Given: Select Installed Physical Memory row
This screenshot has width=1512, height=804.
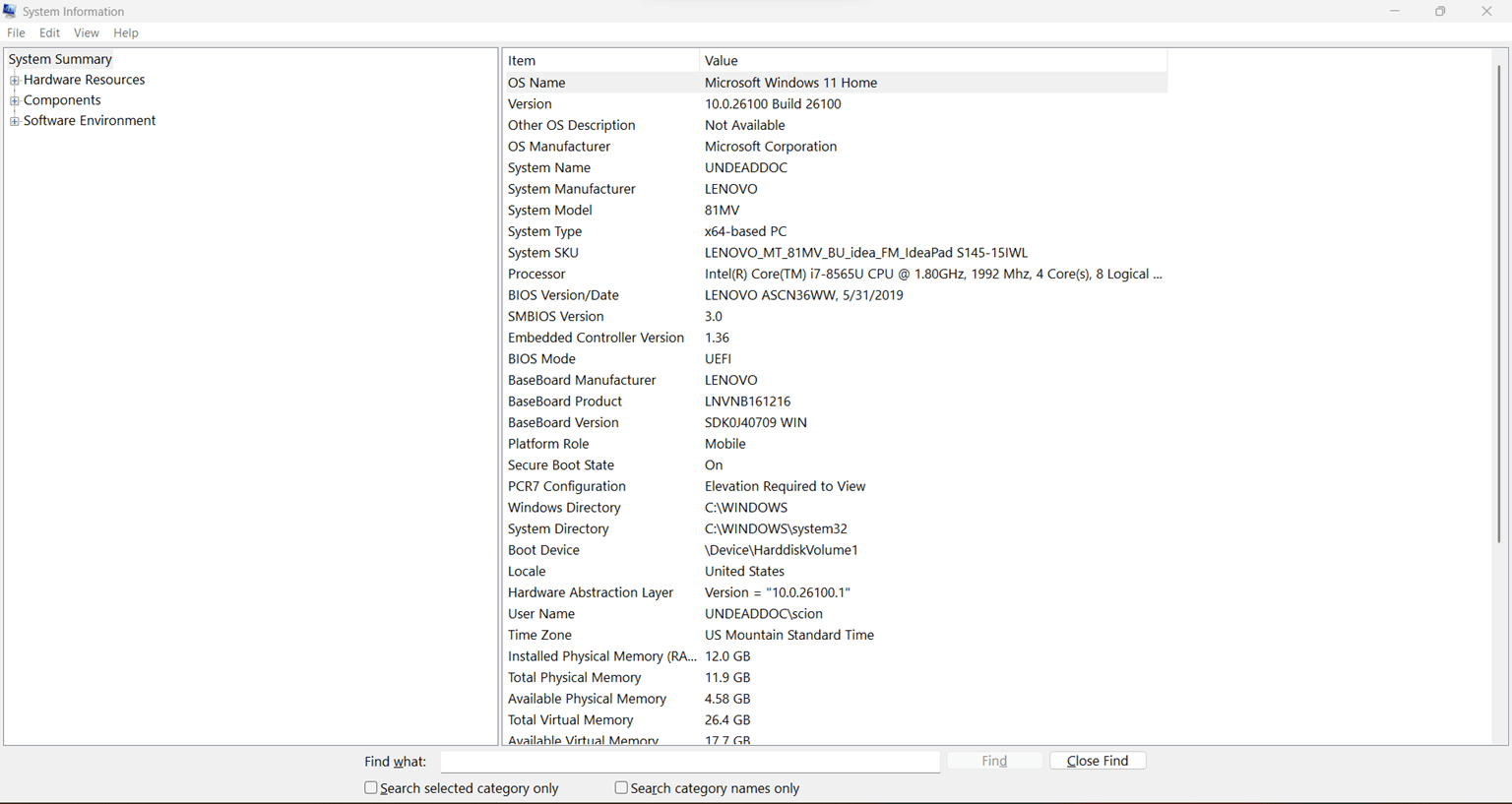Looking at the screenshot, I should coord(835,656).
